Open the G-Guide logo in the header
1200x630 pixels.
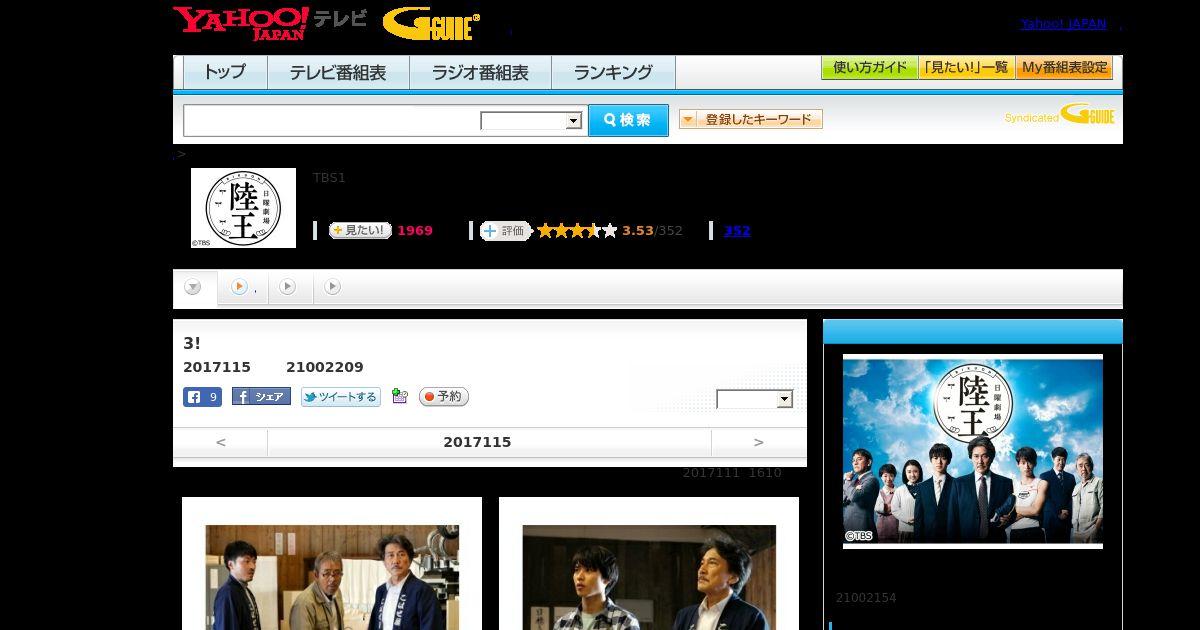[431, 23]
